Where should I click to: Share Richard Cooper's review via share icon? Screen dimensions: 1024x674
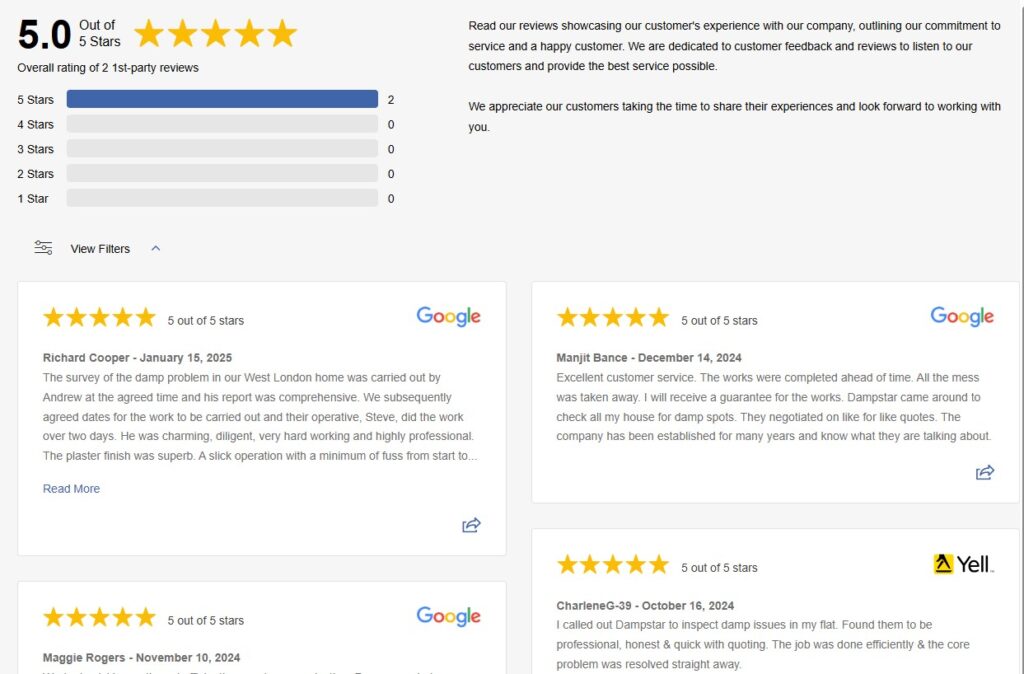472,525
